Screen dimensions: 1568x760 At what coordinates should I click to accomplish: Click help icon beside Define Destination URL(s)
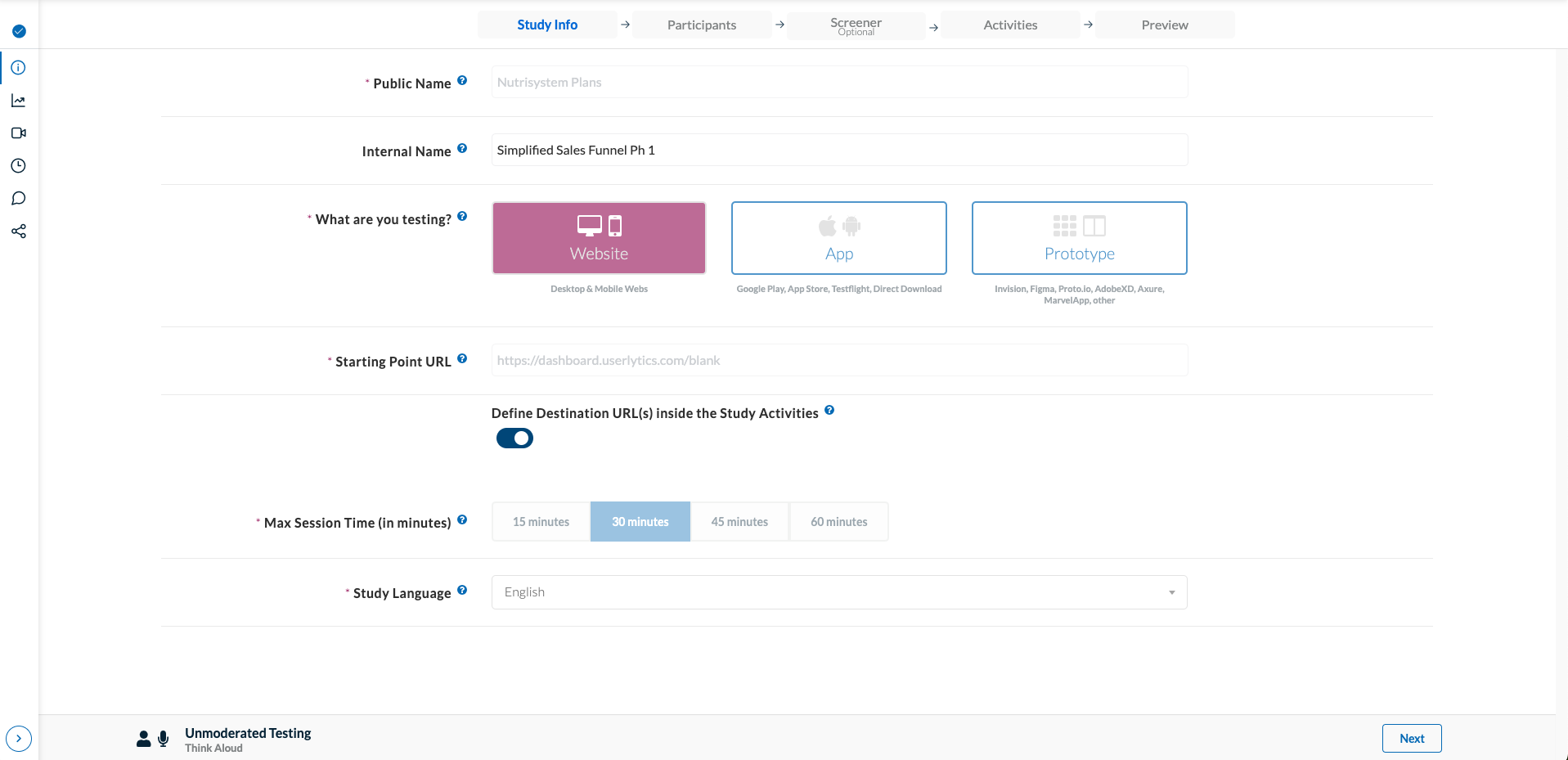[x=829, y=410]
